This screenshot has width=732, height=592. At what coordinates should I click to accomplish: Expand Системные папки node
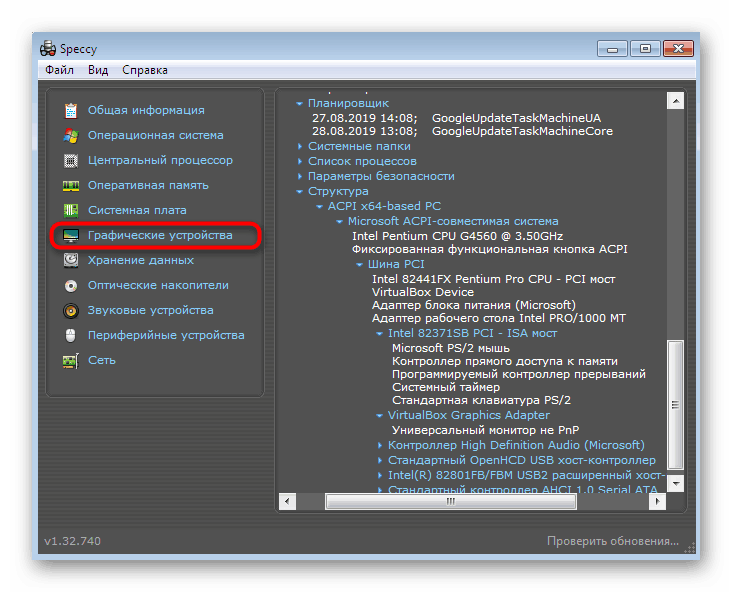[x=300, y=147]
